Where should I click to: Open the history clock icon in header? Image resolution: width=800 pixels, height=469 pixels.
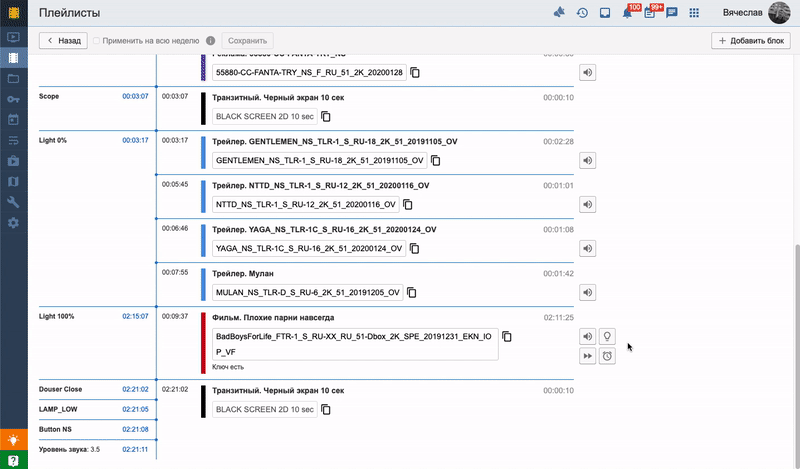point(582,13)
